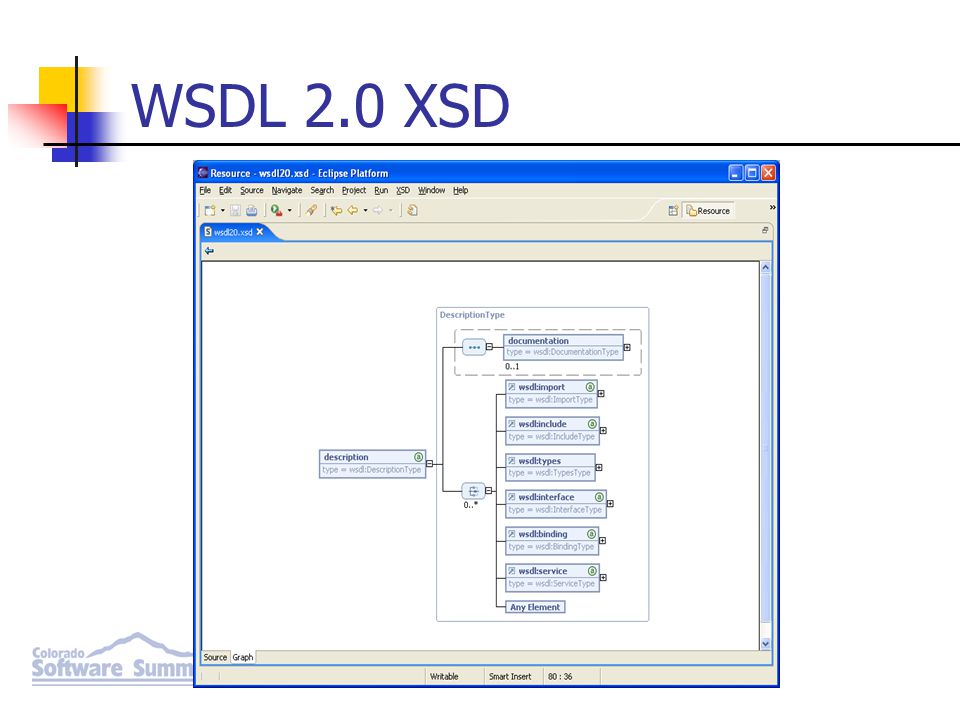Click the Save toolbar icon
Image resolution: width=960 pixels, height=720 pixels.
[x=235, y=211]
